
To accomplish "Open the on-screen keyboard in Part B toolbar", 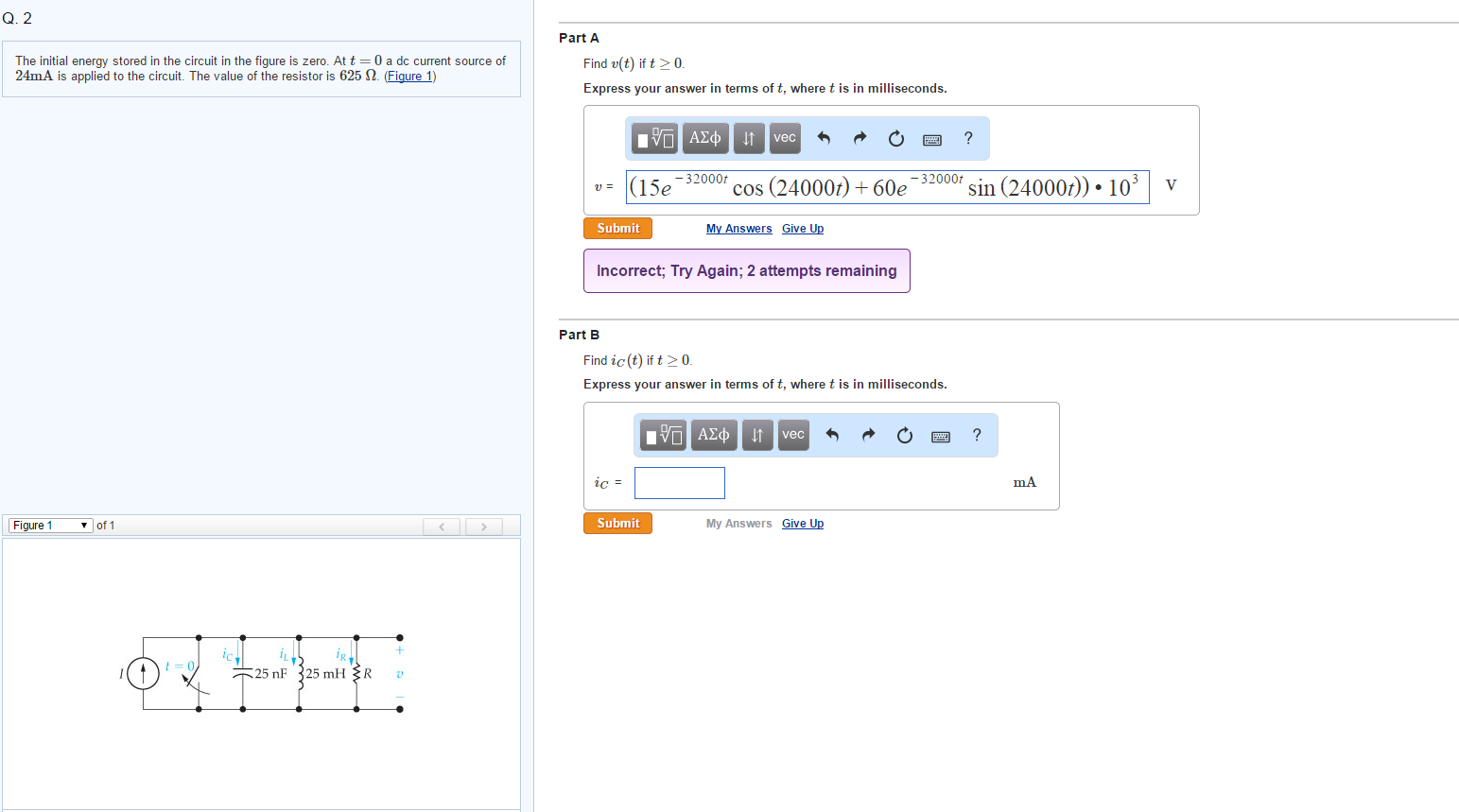I will [940, 435].
